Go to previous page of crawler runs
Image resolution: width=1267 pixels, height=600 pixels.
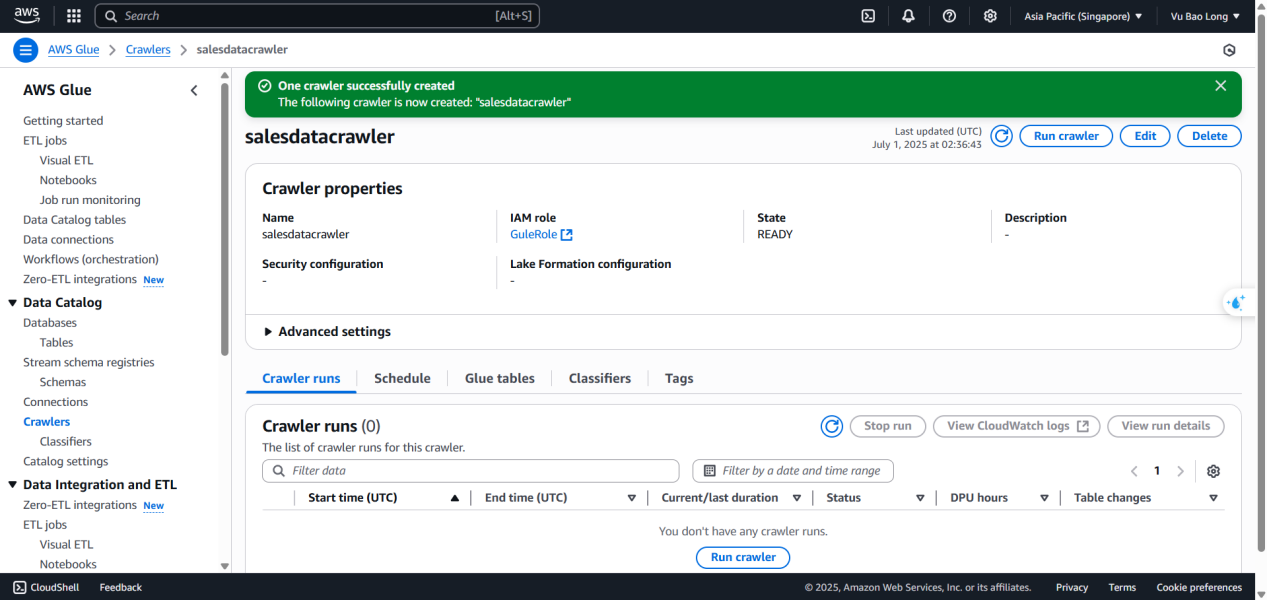[x=1134, y=471]
